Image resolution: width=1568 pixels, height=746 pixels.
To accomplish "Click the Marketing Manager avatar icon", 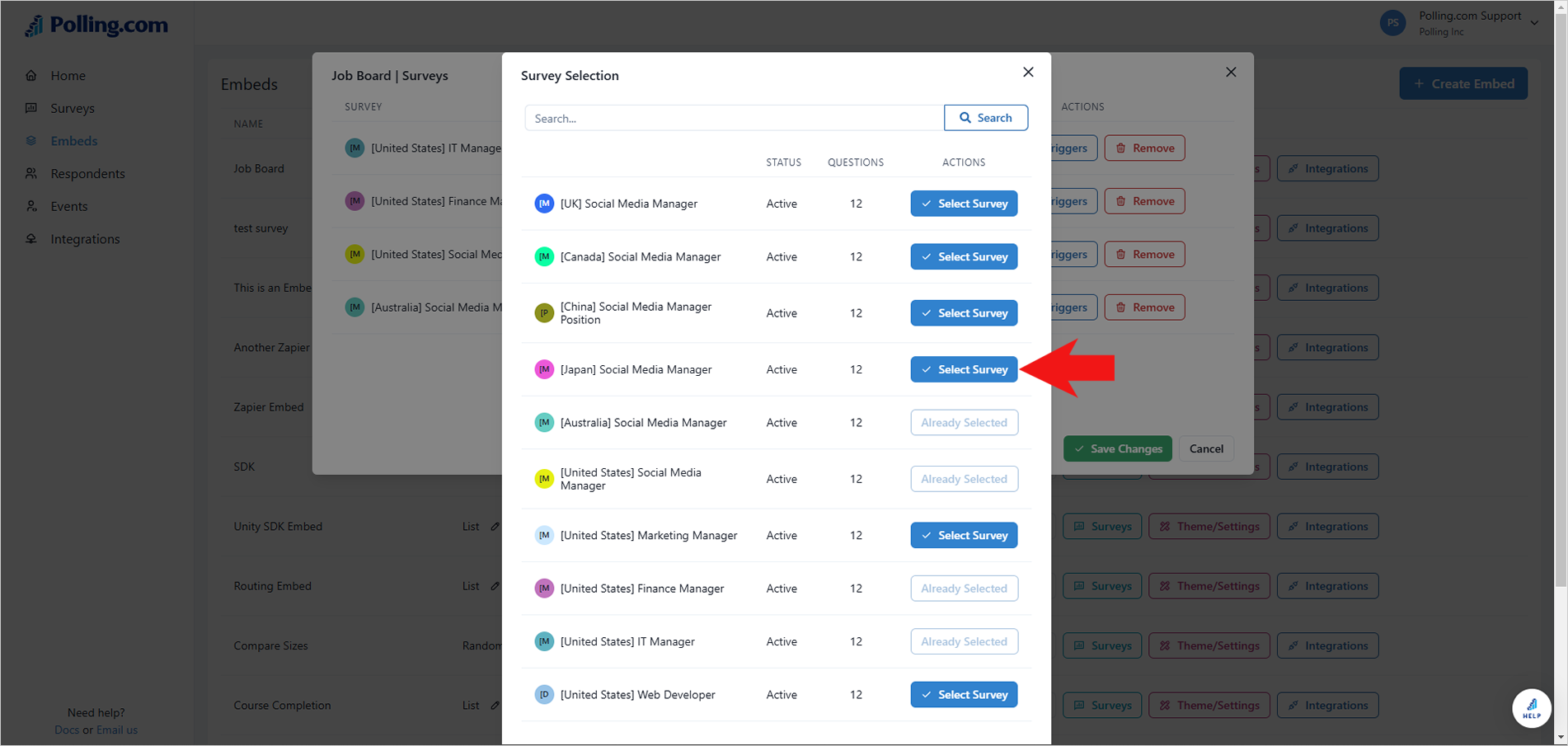I will (544, 536).
